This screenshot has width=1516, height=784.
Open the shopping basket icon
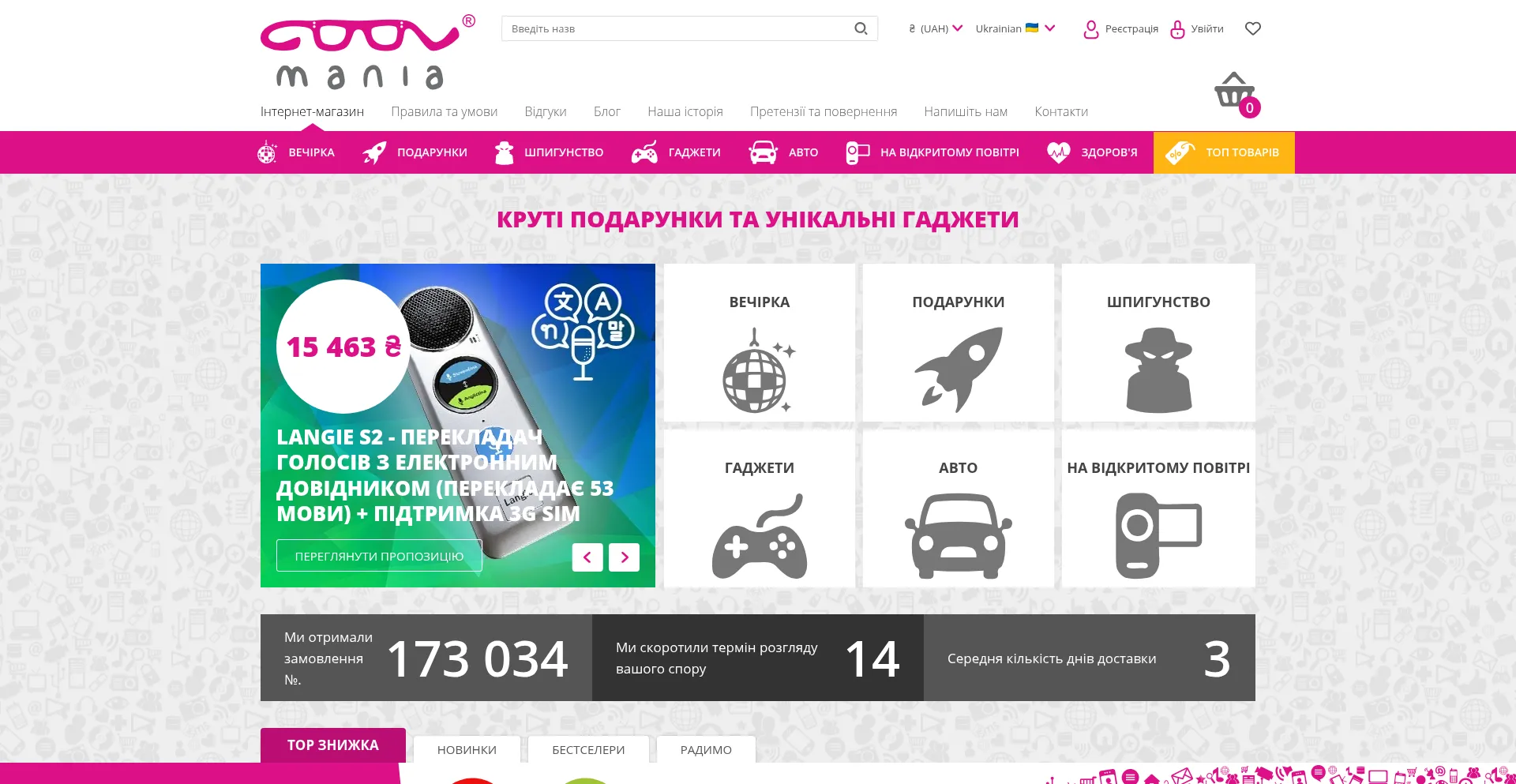[x=1234, y=92]
